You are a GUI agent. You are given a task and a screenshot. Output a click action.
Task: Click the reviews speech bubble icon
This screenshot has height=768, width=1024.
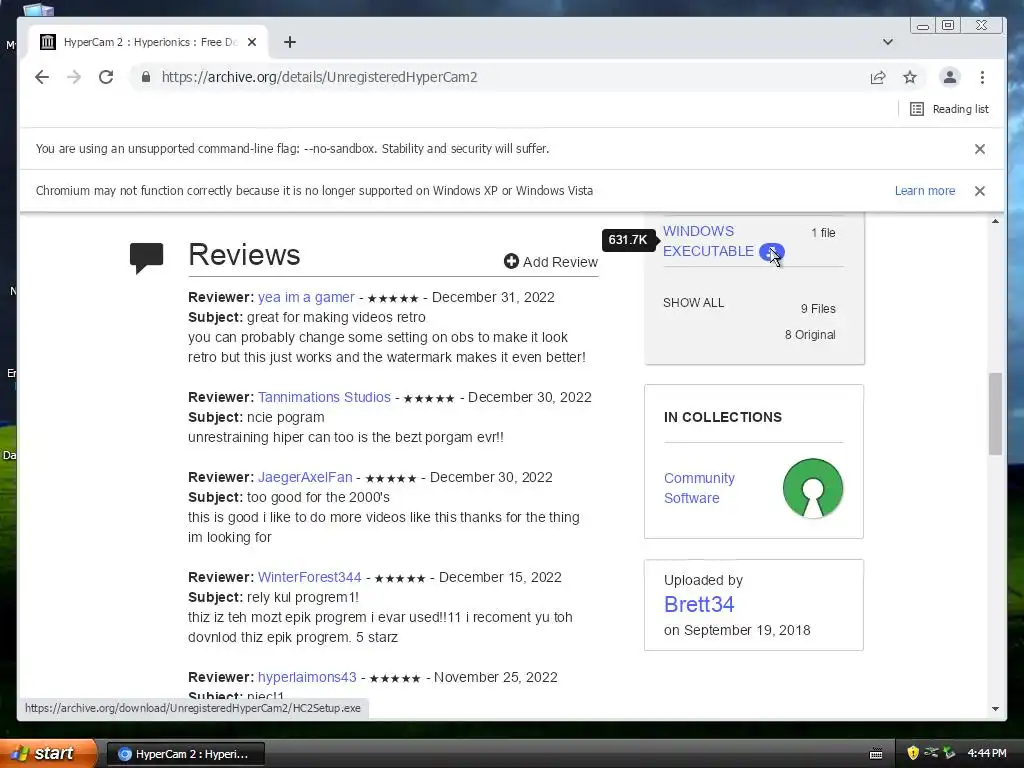pyautogui.click(x=146, y=258)
